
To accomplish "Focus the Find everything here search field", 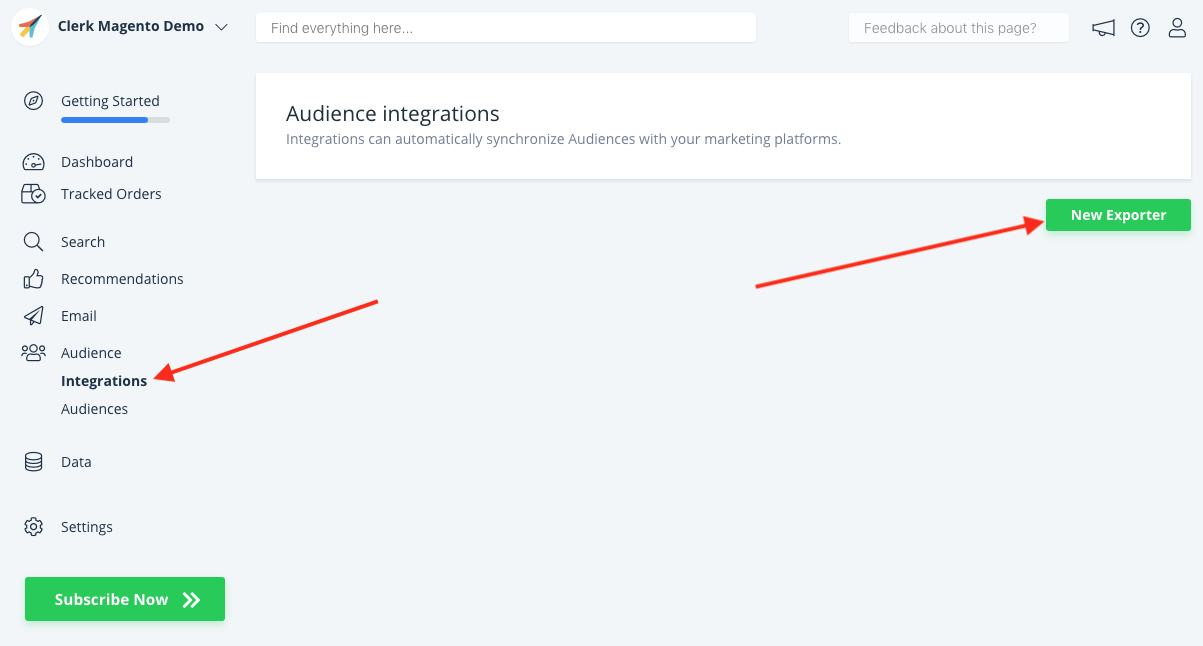I will (x=505, y=28).
